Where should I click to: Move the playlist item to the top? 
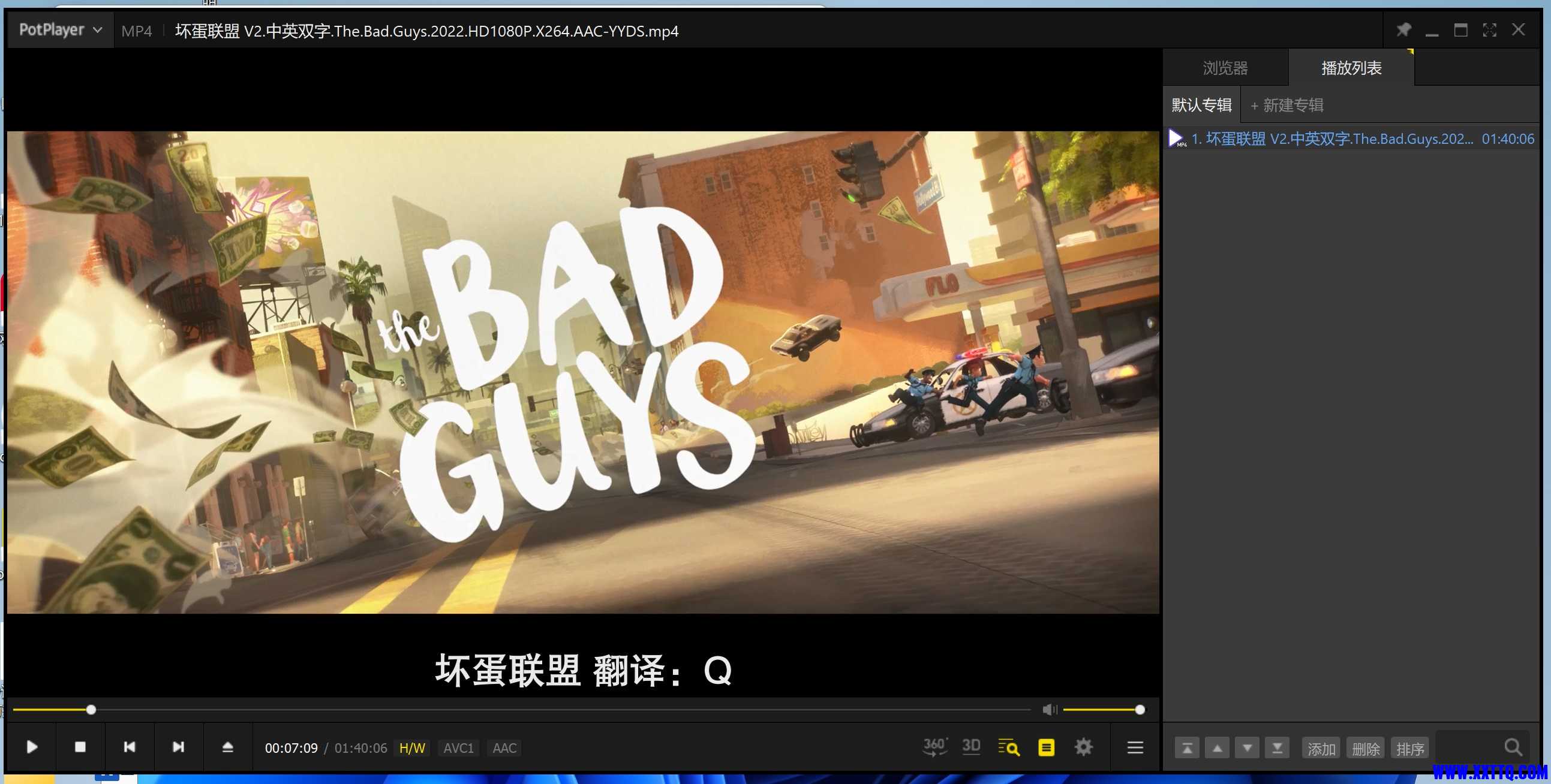tap(1187, 749)
